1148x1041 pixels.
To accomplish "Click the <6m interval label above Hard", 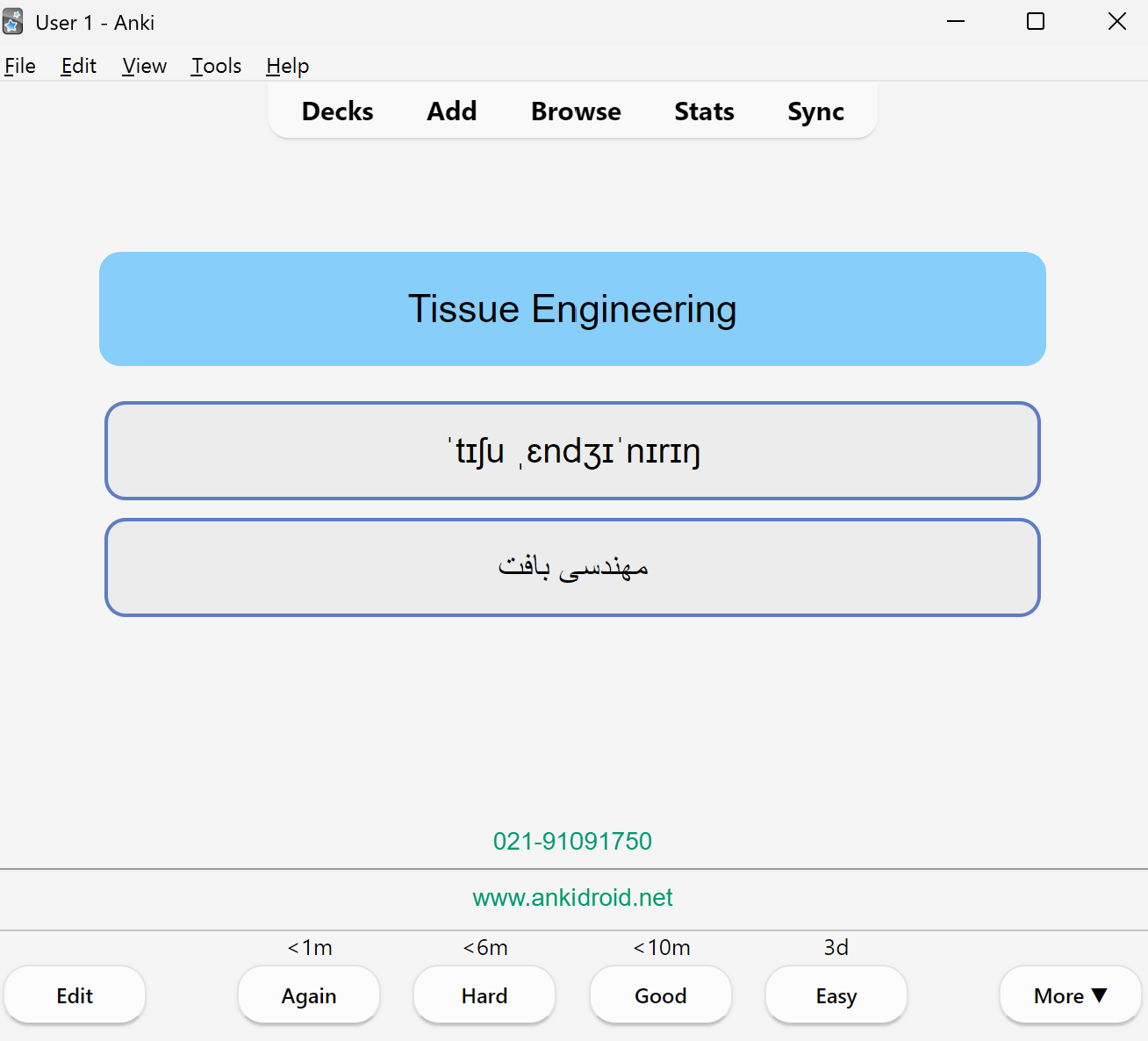I will coord(485,948).
